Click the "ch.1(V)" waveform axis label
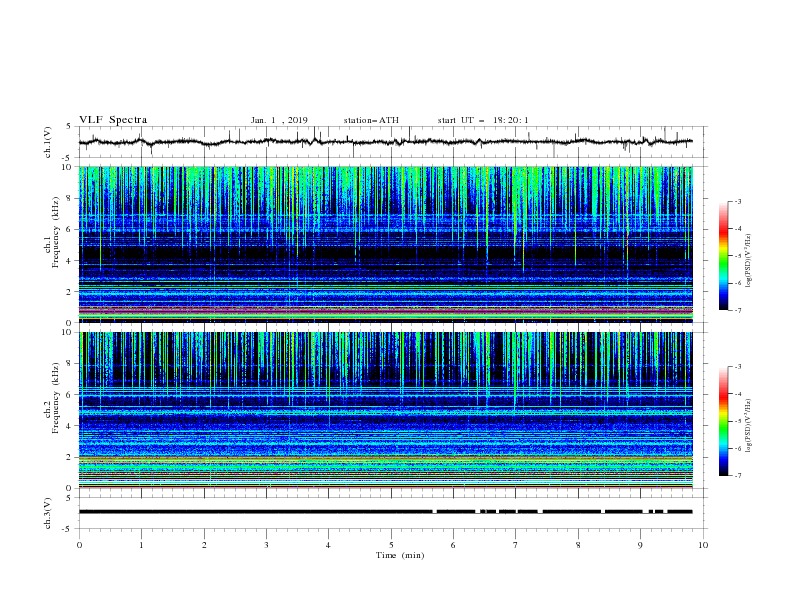Viewport: 792px width, 612px height. (48, 142)
